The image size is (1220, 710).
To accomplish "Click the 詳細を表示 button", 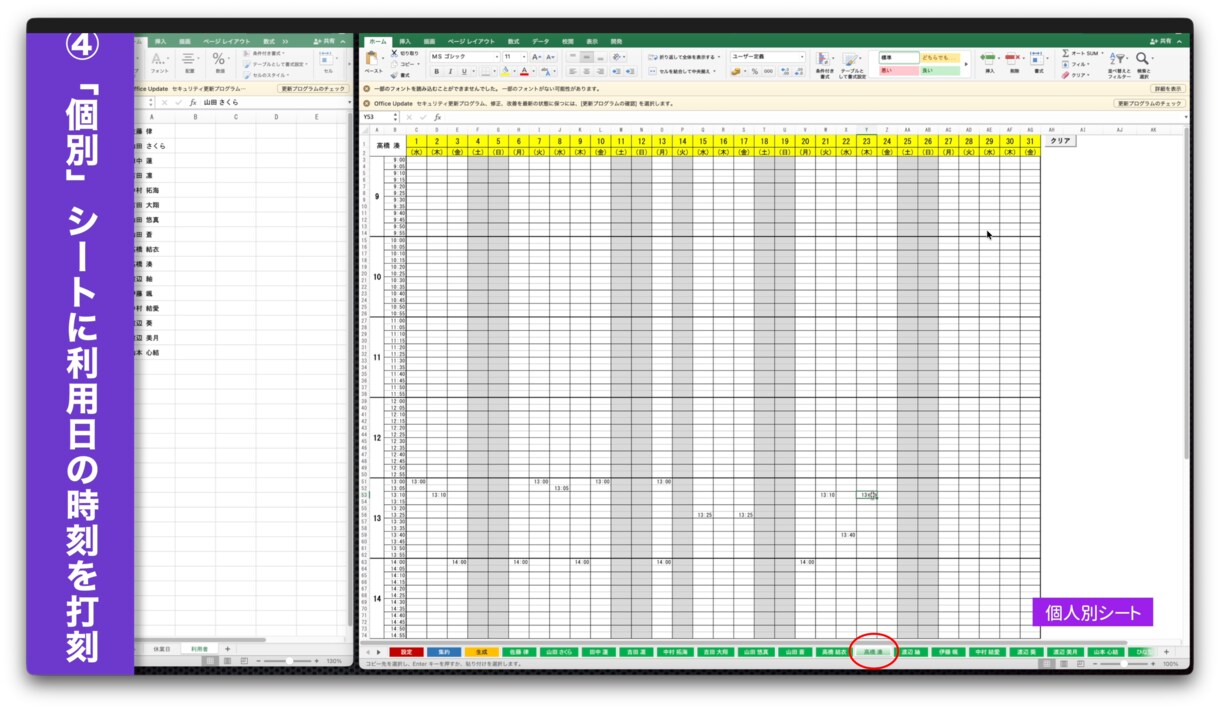I will coord(1167,88).
